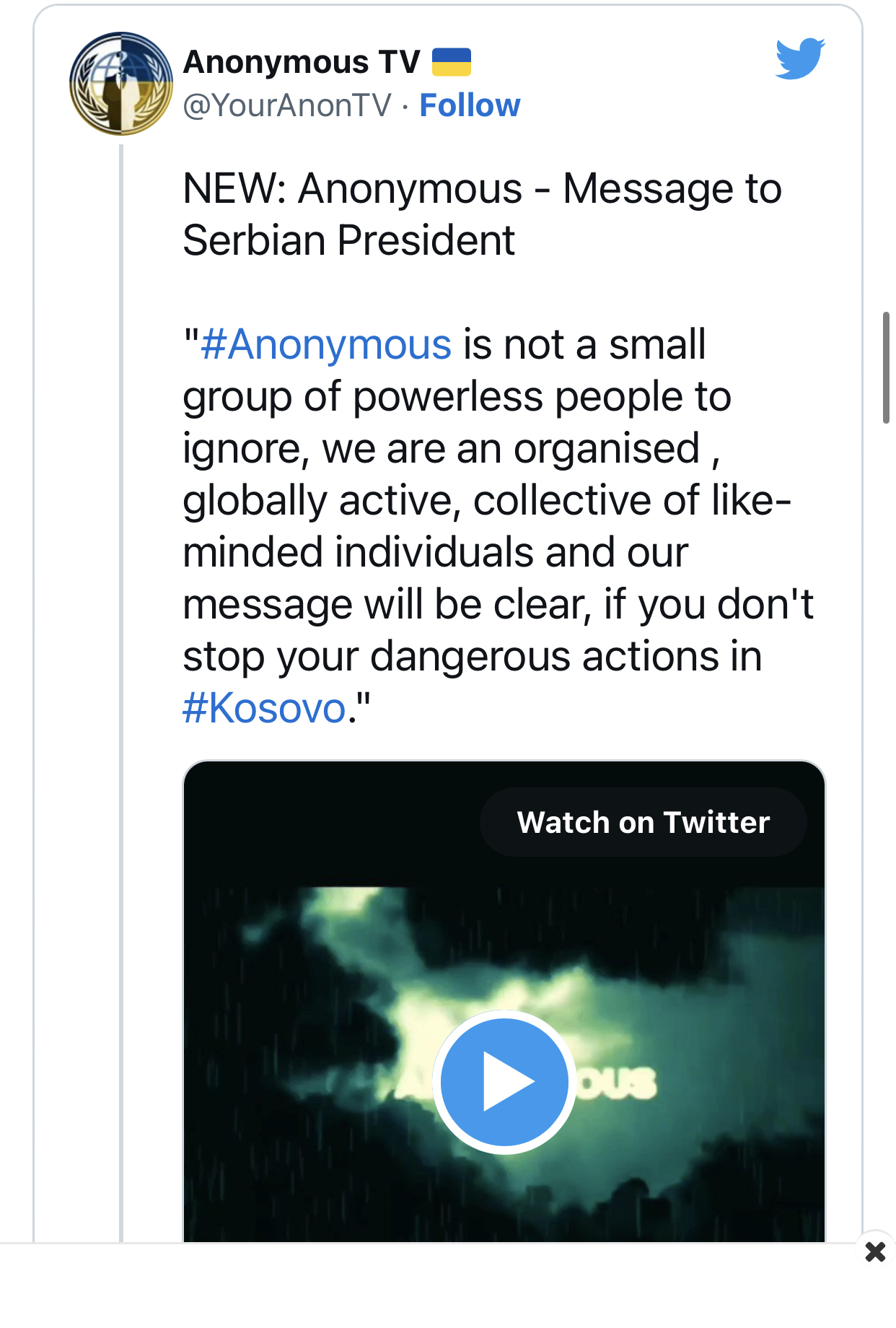
Task: Open the Anonymous TV display name
Action: pyautogui.click(x=302, y=62)
